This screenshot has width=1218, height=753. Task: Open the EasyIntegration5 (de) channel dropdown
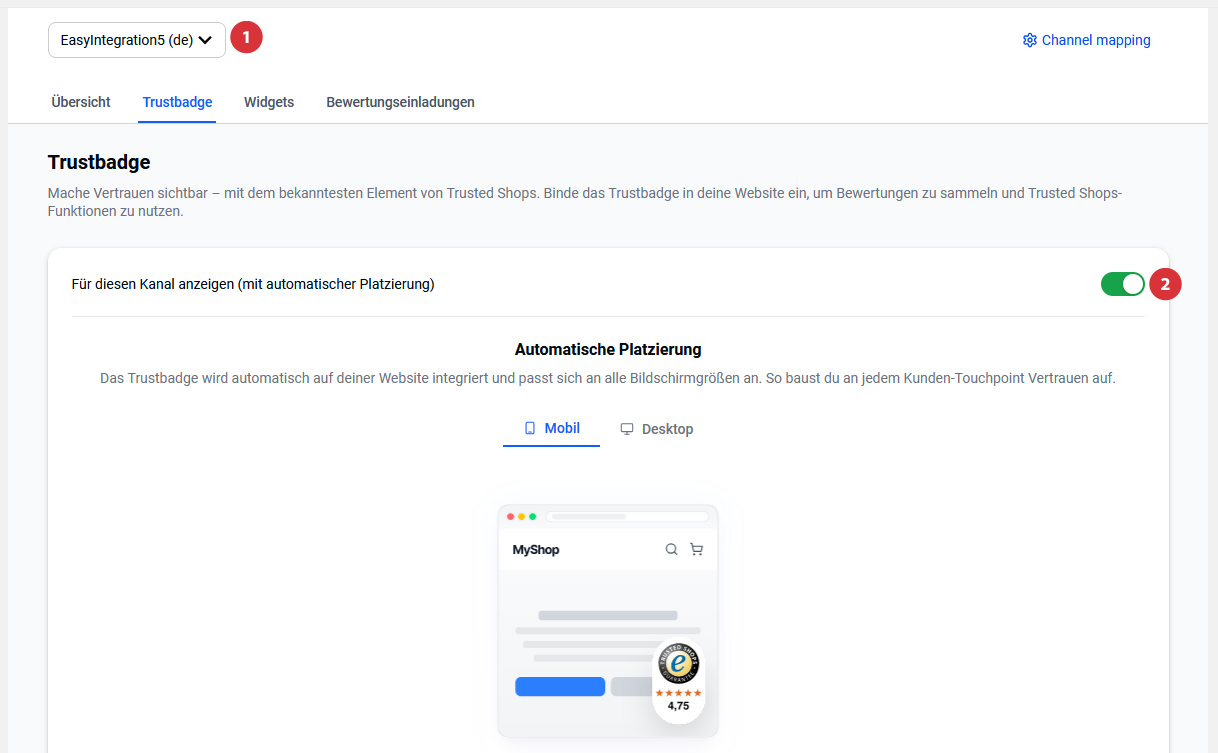coord(136,40)
